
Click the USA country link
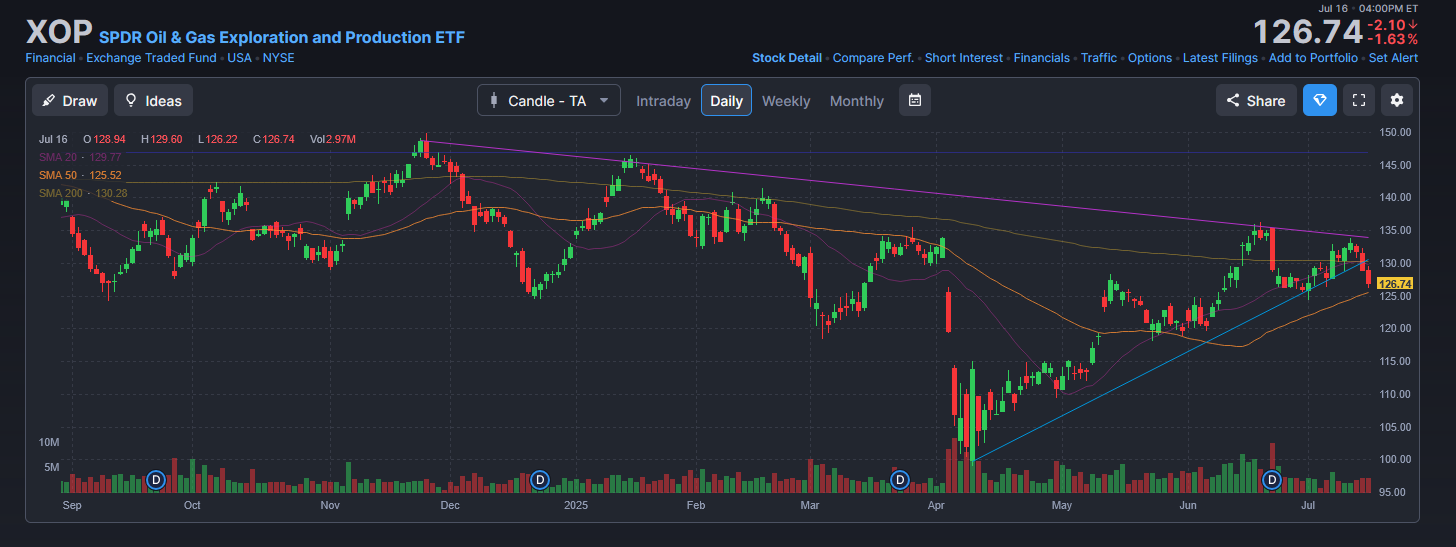pyautogui.click(x=239, y=58)
